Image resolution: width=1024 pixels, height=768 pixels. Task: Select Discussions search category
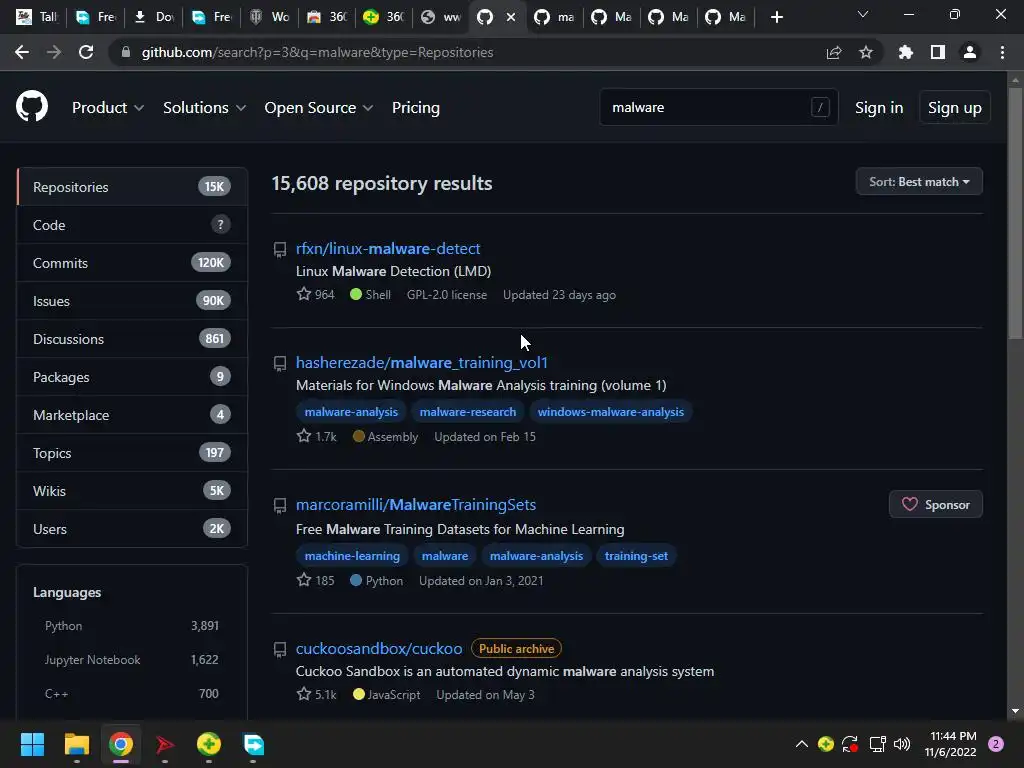click(x=132, y=338)
